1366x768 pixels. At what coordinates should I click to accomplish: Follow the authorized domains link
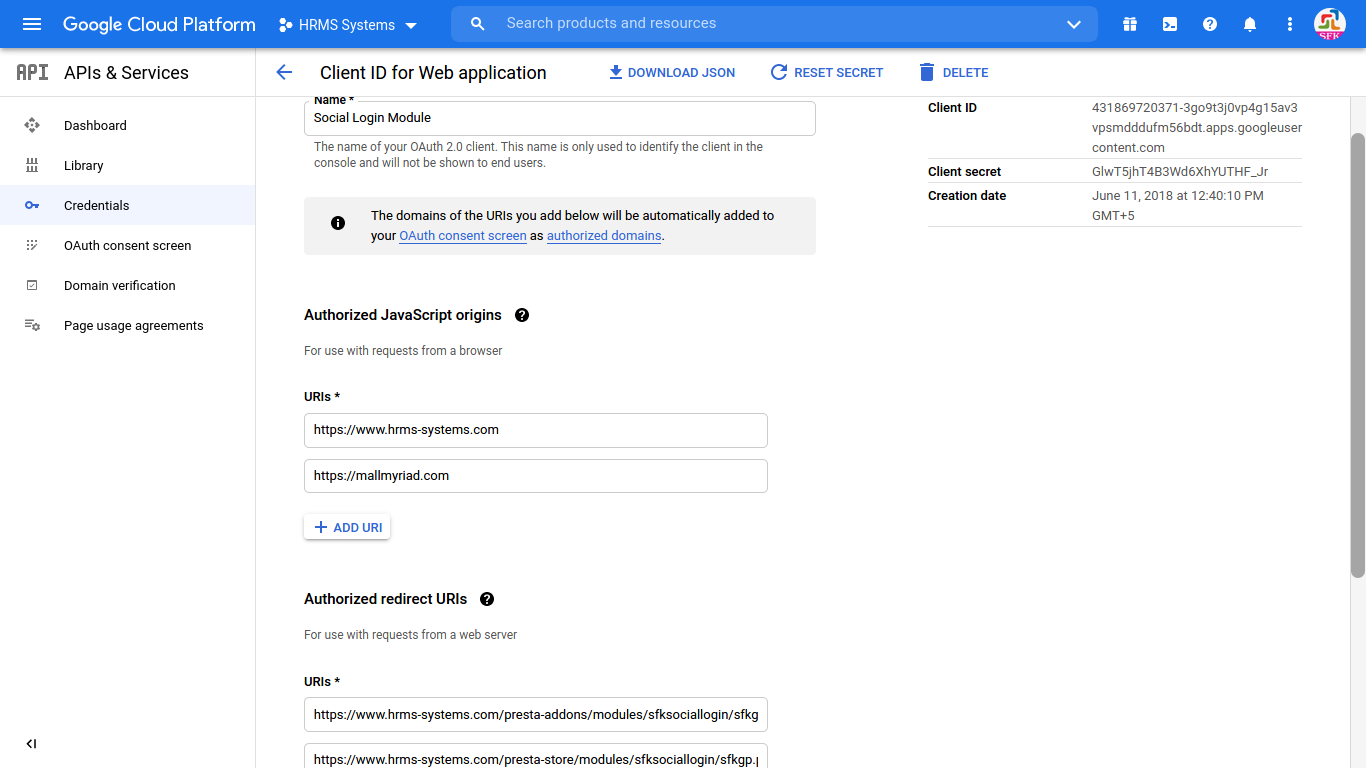click(604, 236)
